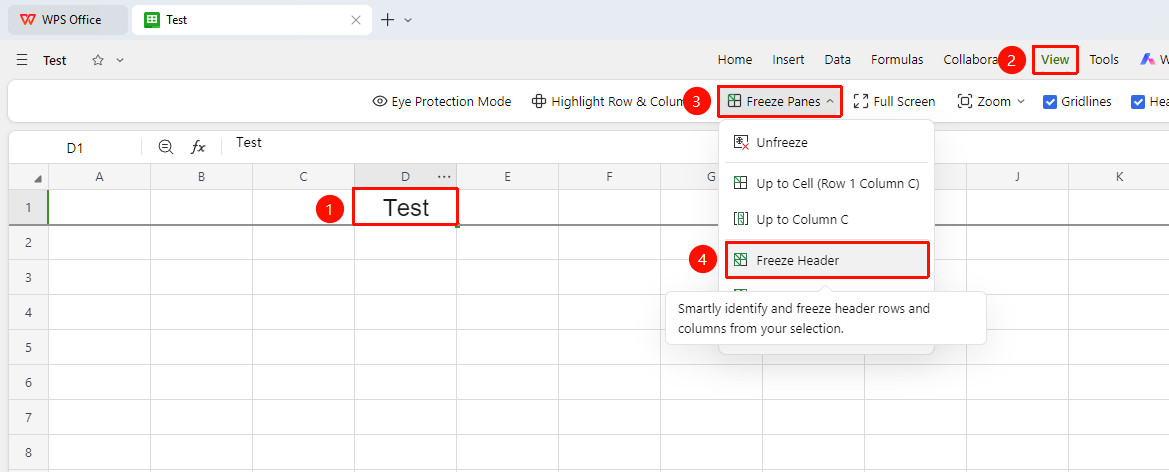Enable Eye Protection Mode
1169x472 pixels.
click(x=441, y=101)
